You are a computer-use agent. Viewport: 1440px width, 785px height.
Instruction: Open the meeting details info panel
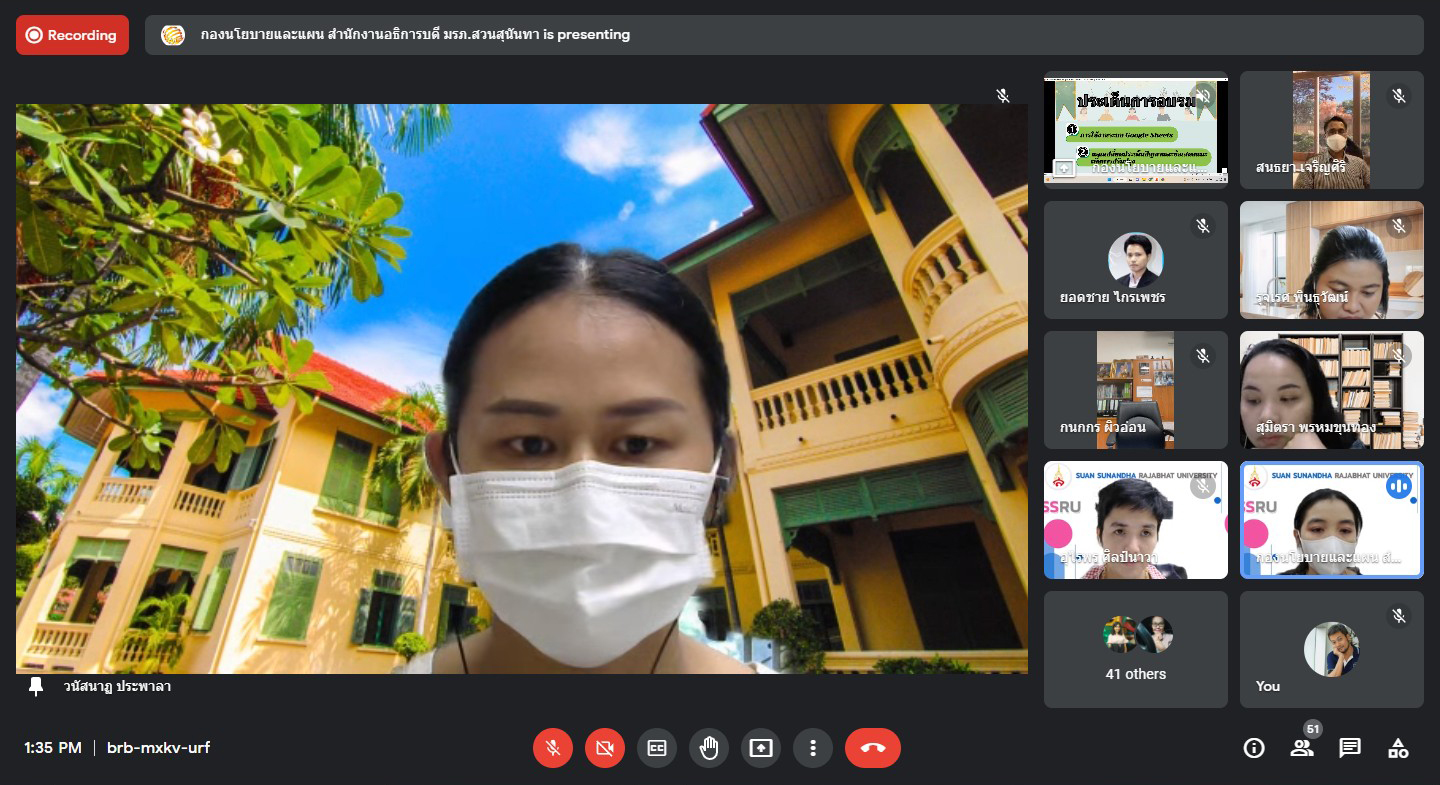pyautogui.click(x=1254, y=748)
